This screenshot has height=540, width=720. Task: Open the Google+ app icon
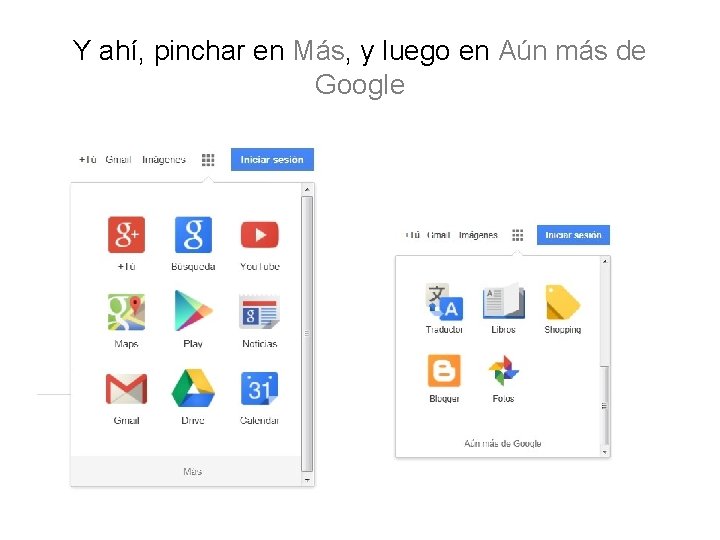[x=126, y=235]
